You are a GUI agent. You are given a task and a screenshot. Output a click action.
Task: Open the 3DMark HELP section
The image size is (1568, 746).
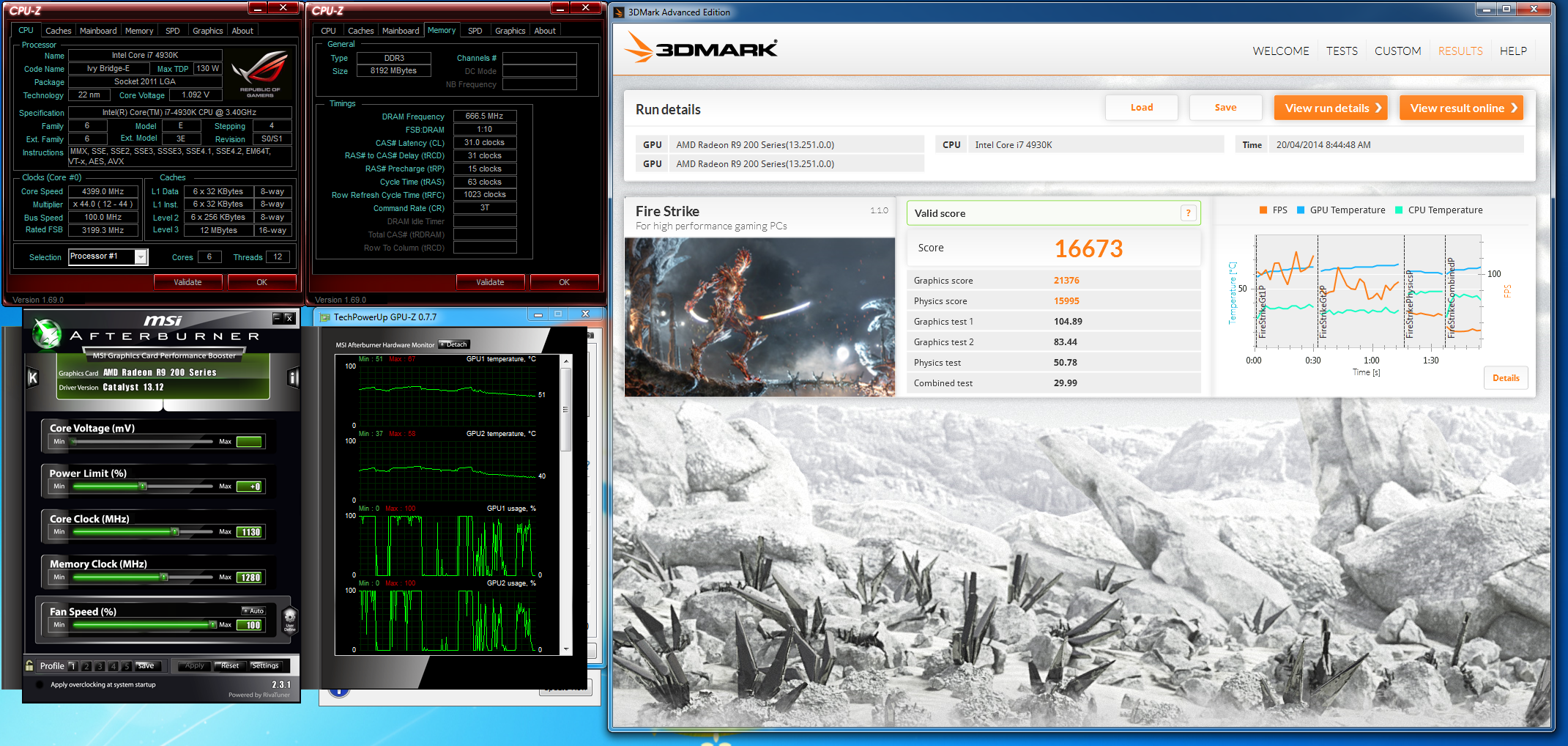pos(1513,51)
